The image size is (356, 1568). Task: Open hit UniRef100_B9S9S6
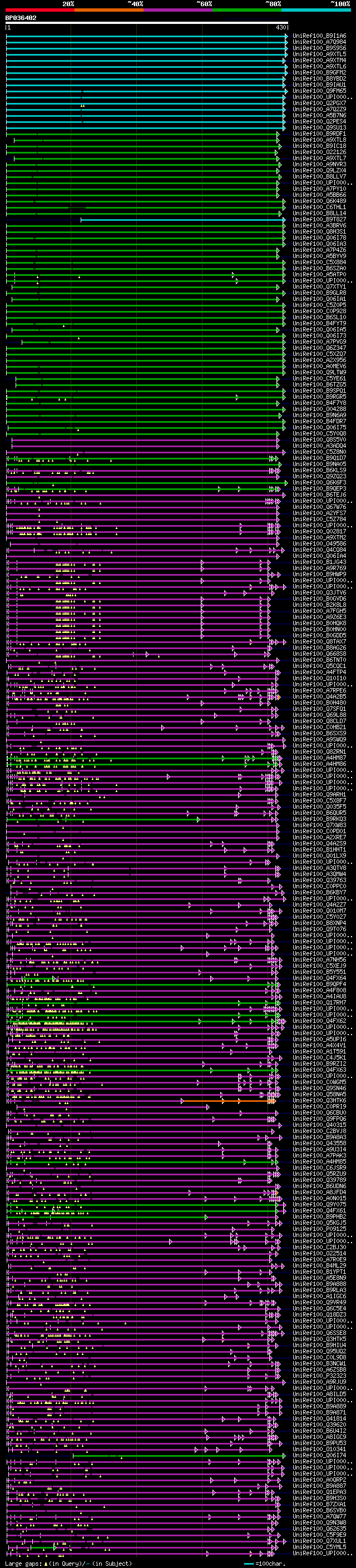(319, 48)
